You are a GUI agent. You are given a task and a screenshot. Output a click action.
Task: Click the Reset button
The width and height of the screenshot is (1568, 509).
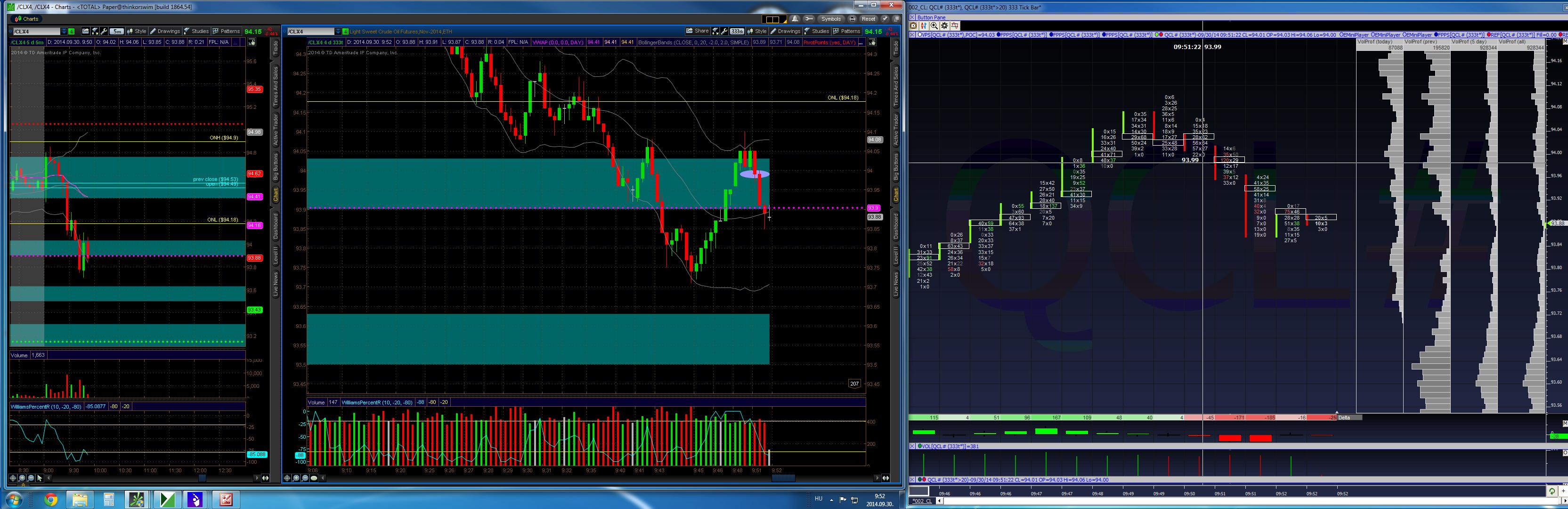click(869, 19)
